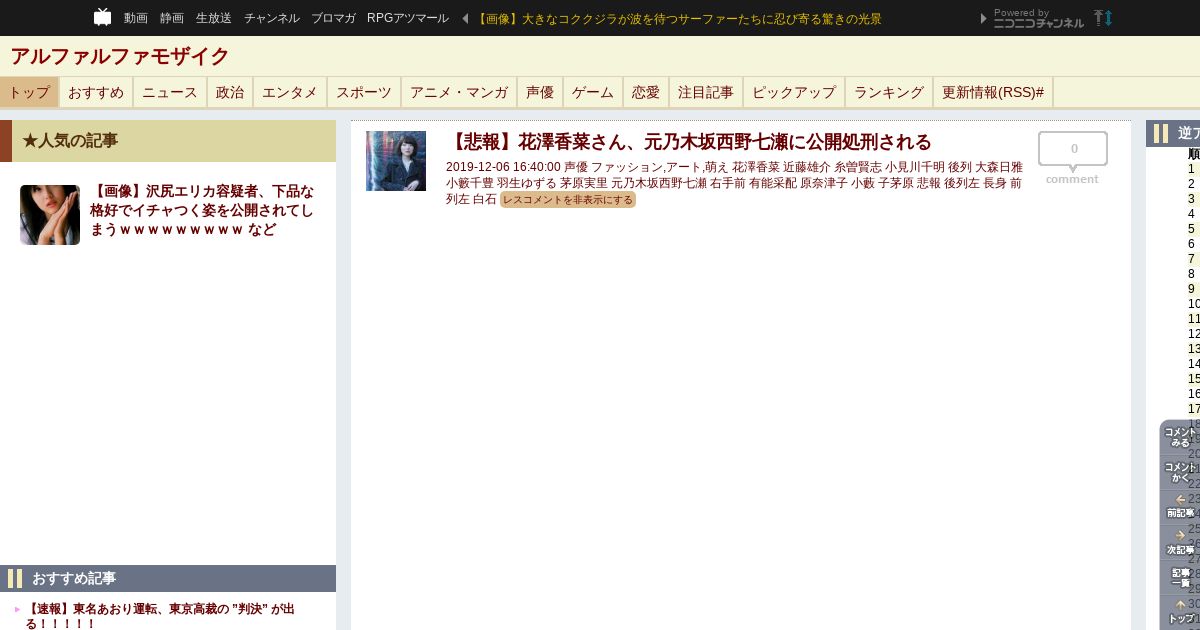
Task: Click the 羽生ゆずる tag in the article tags
Action: 527,183
